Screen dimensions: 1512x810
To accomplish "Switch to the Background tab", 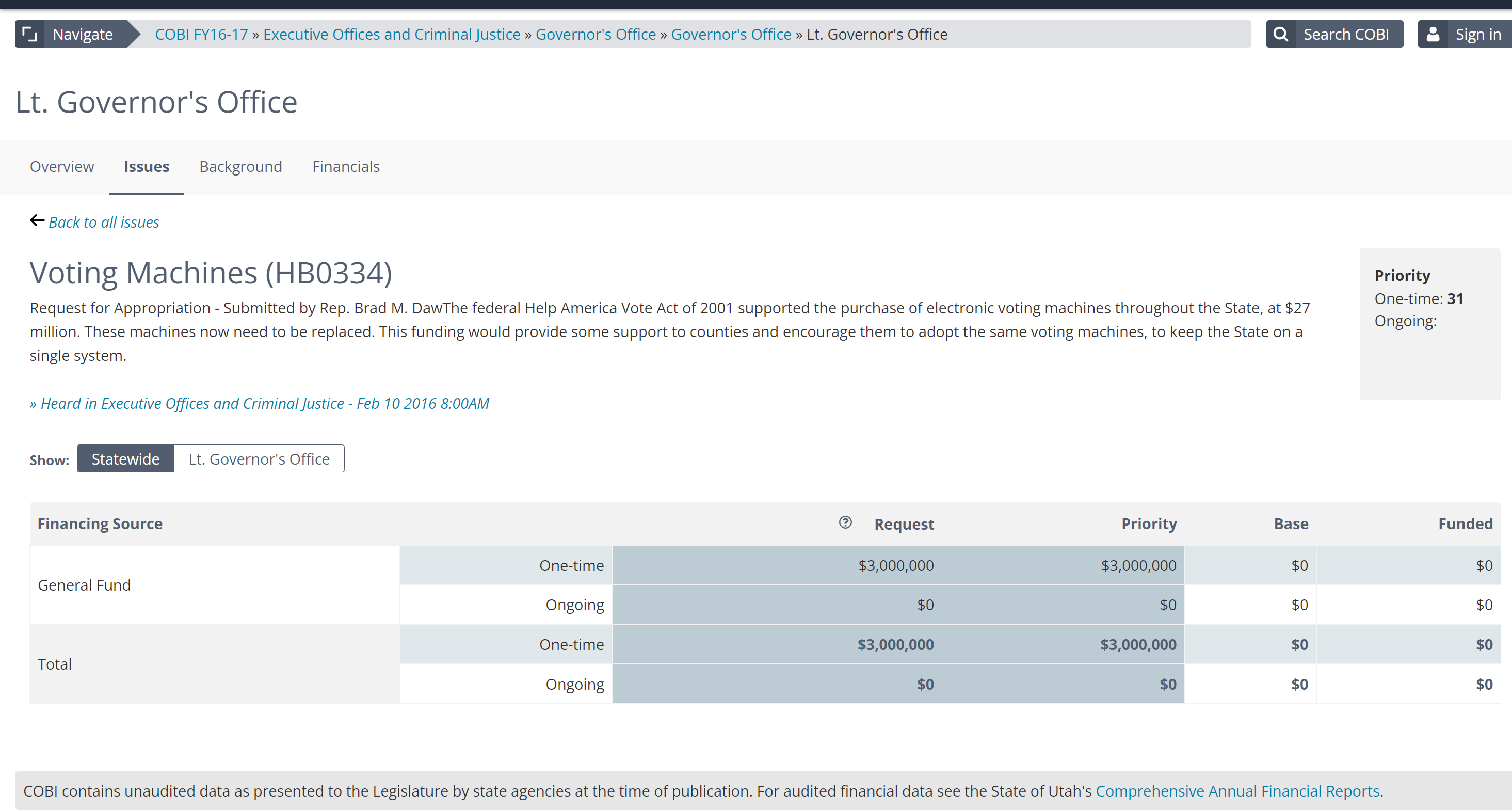I will [x=240, y=167].
